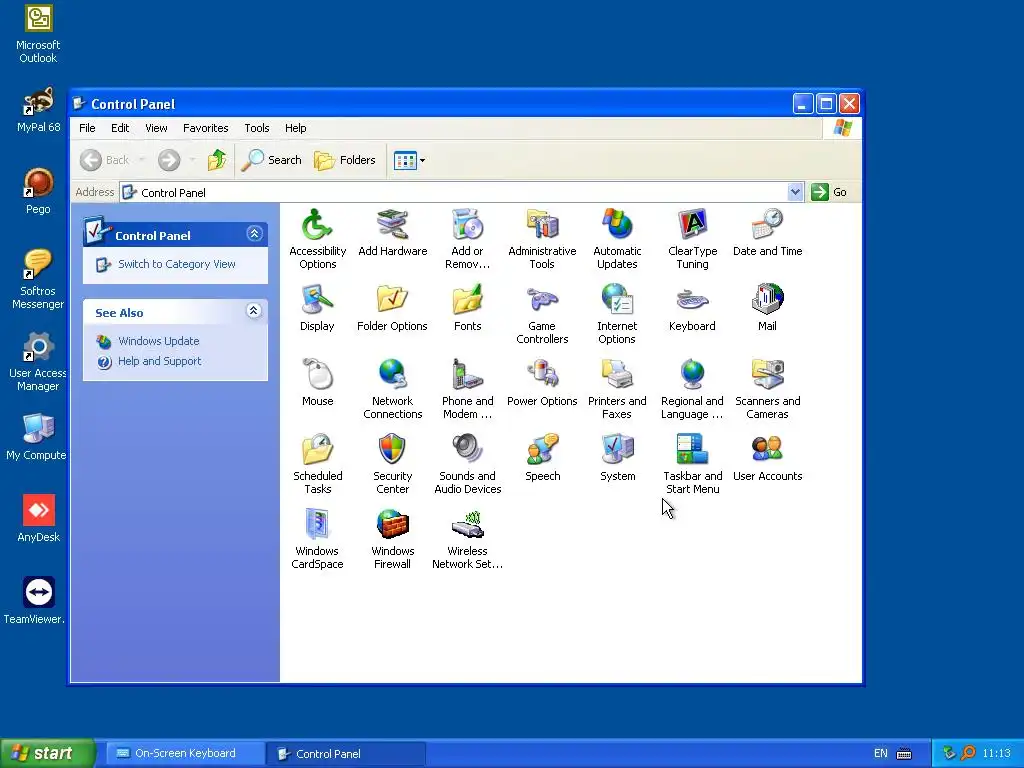This screenshot has width=1024, height=768.
Task: Open the Help menu
Action: point(295,128)
